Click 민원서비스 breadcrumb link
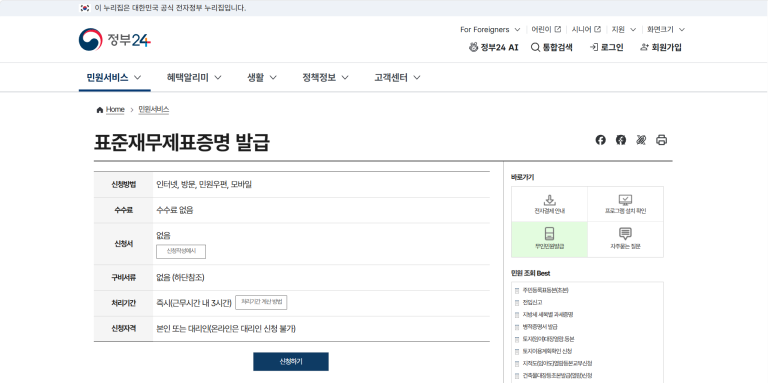 coord(154,110)
